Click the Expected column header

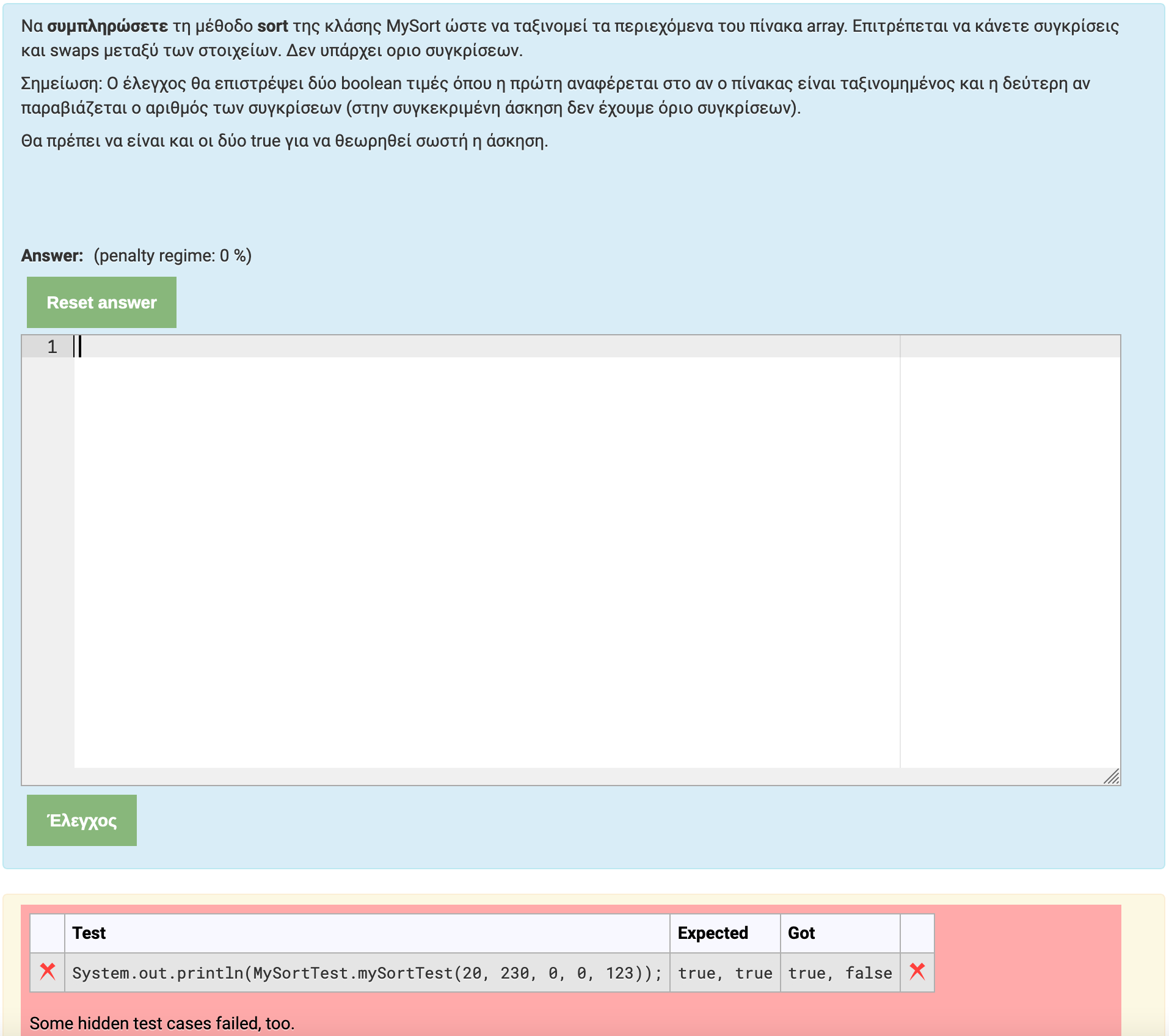(712, 933)
